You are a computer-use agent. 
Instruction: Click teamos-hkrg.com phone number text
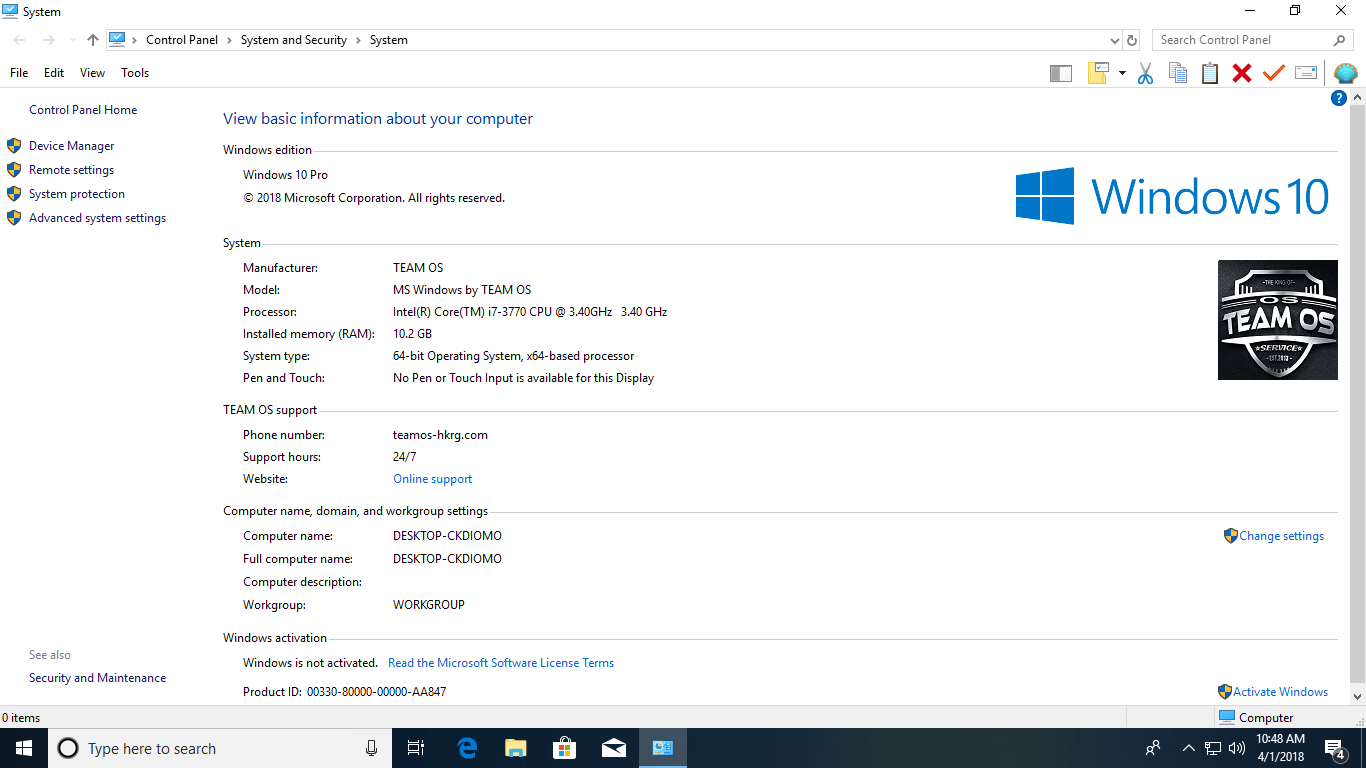pyautogui.click(x=440, y=435)
